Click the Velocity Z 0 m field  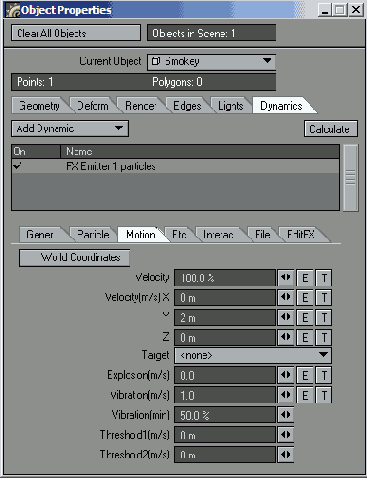[x=225, y=337]
